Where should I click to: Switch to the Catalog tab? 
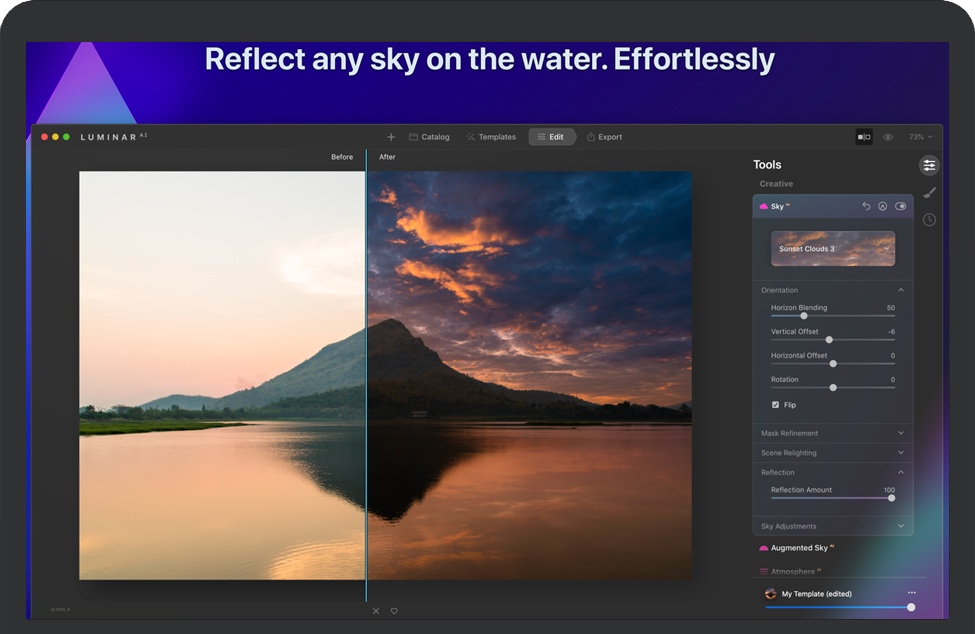[x=429, y=137]
